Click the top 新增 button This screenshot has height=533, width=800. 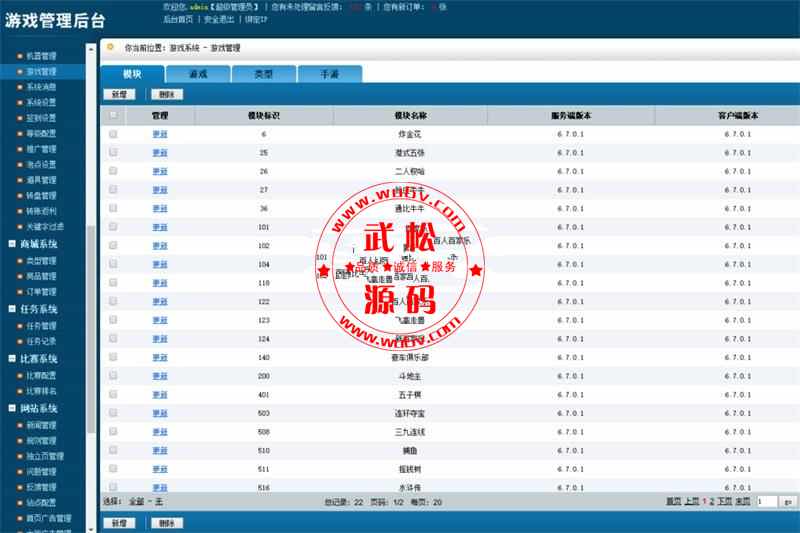[x=119, y=94]
